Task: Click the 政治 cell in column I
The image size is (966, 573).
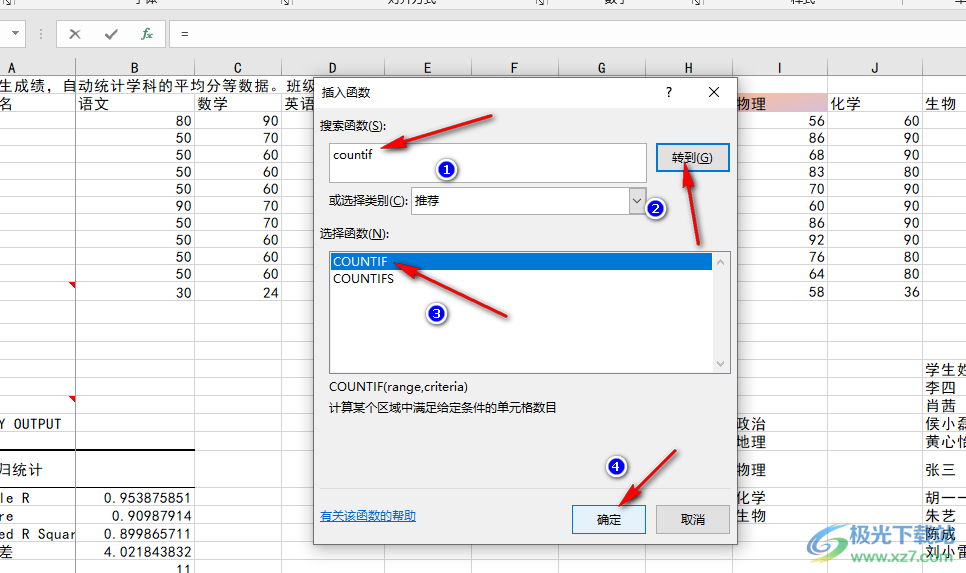Action: (x=781, y=423)
